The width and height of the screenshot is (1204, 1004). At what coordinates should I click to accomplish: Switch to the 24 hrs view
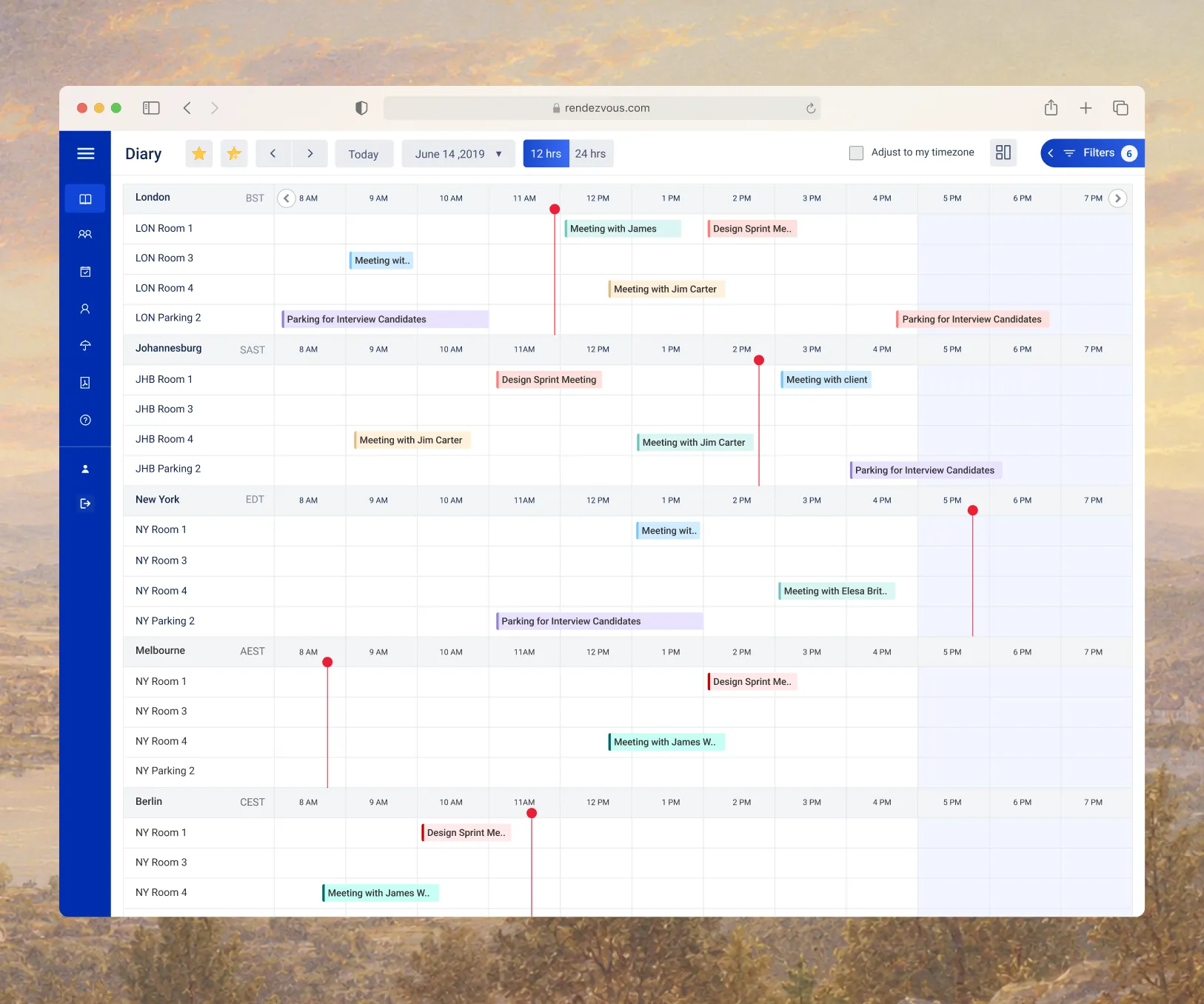(x=591, y=153)
